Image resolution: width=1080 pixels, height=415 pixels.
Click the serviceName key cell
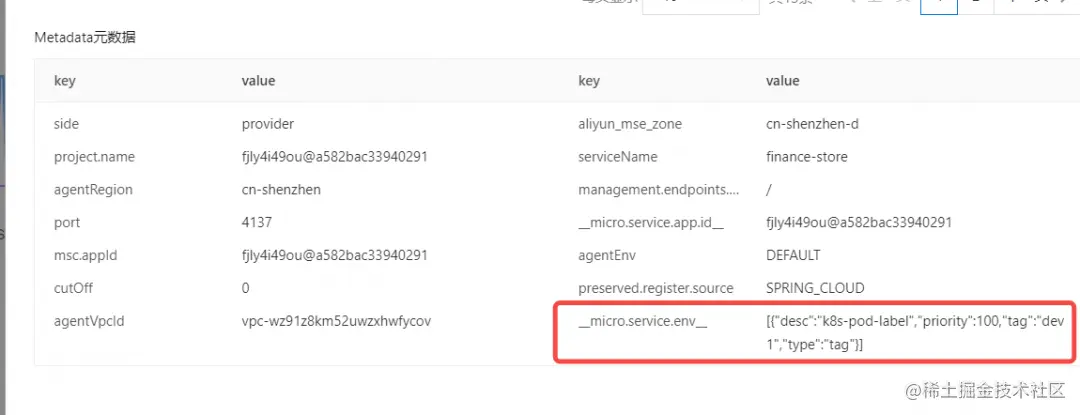click(618, 157)
